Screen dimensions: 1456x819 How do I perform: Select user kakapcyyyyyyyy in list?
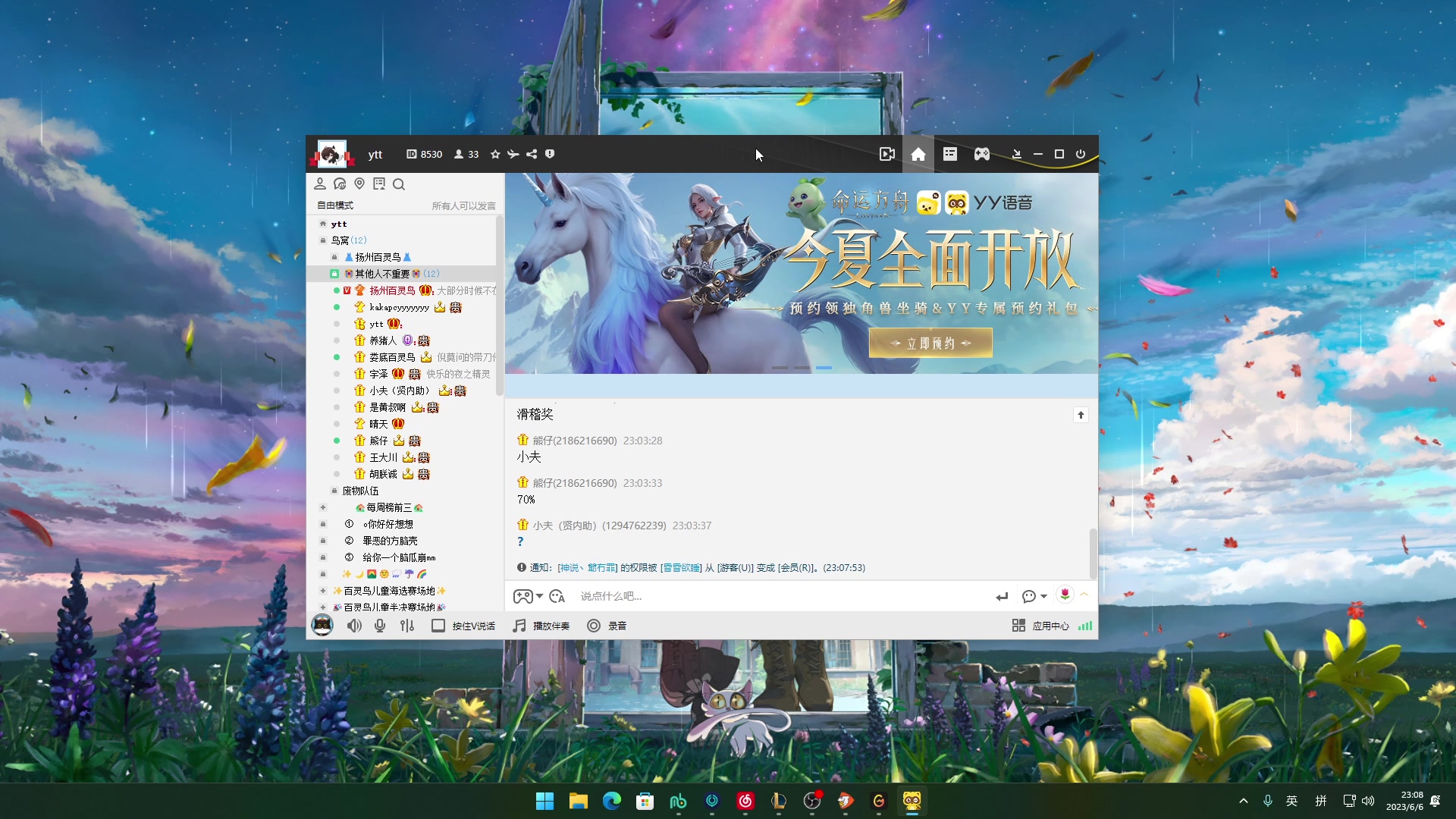click(400, 307)
